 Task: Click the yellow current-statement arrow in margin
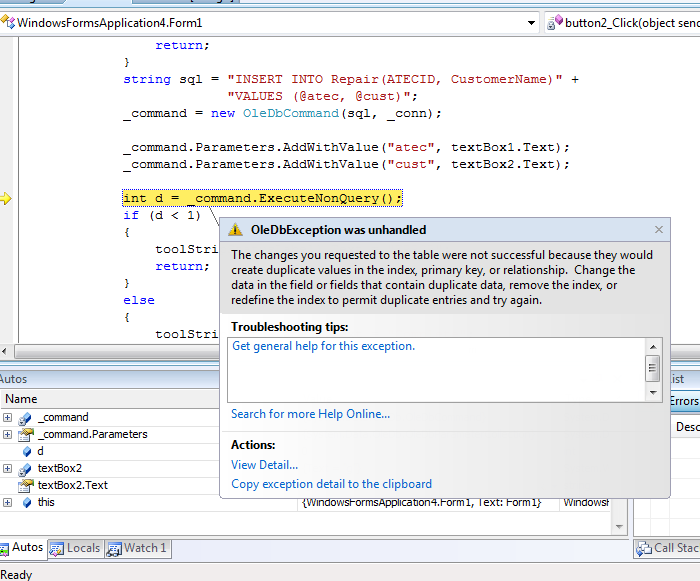coord(6,198)
